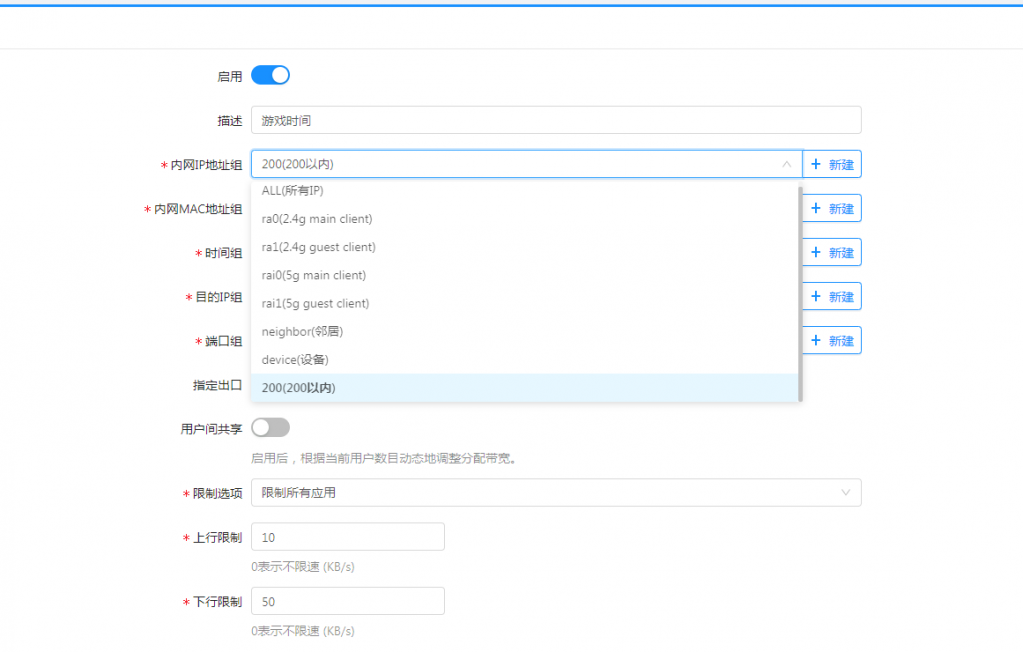Click the plus 新建 button beside 内网IP地址组
The height and width of the screenshot is (652, 1023).
pos(832,164)
